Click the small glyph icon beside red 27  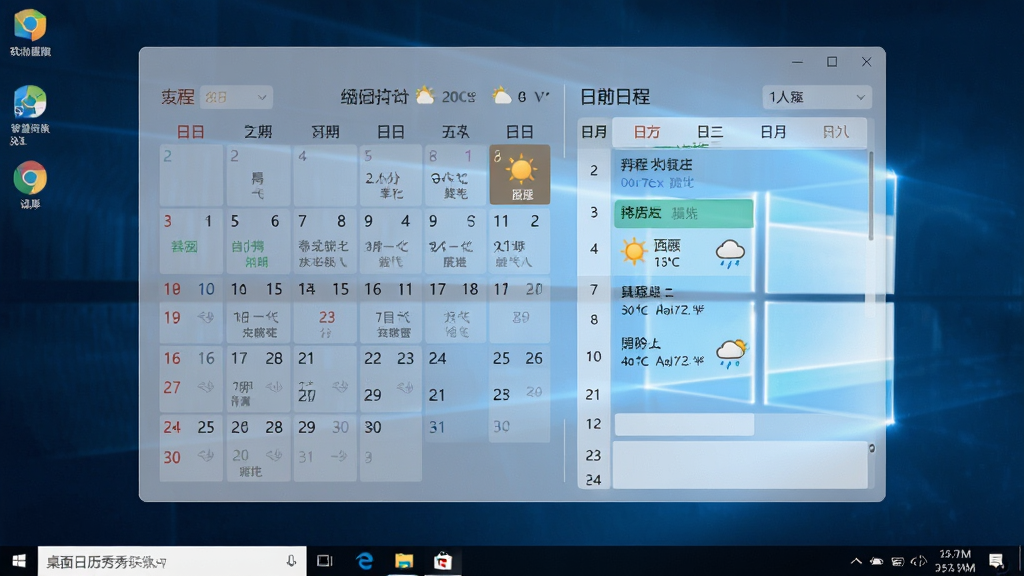pos(206,387)
